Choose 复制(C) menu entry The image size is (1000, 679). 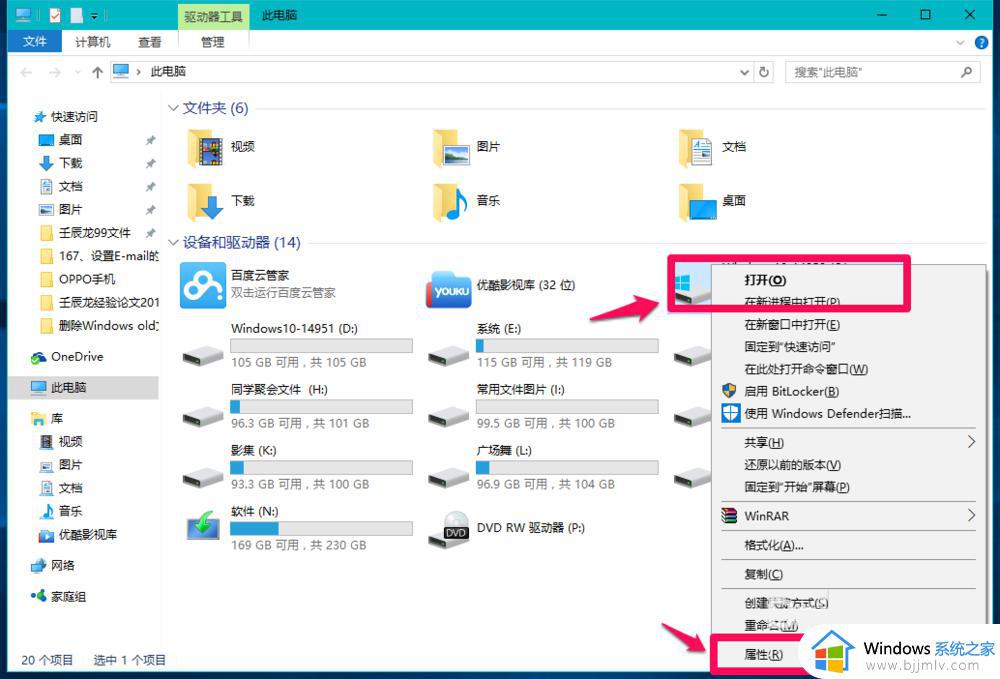763,574
